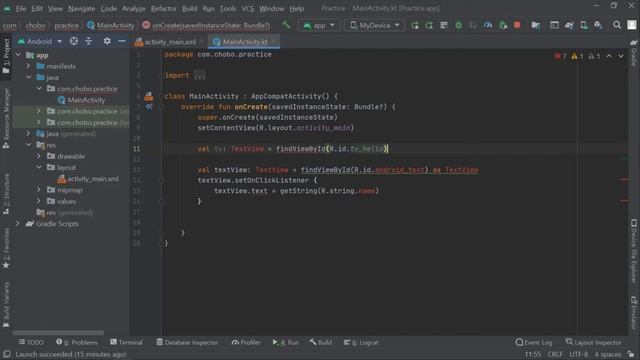Screen dimensions: 640x360
Task: Open the Event Log panel
Action: [x=534, y=342]
